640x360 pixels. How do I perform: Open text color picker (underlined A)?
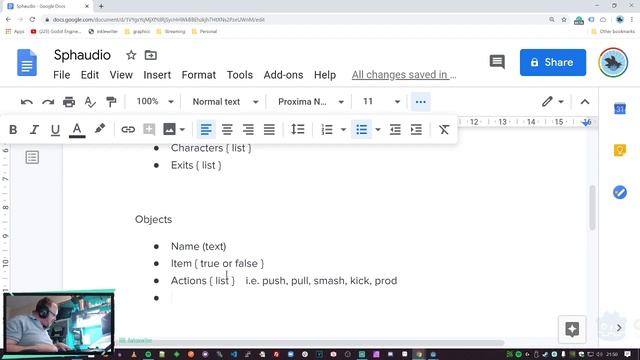(x=77, y=130)
